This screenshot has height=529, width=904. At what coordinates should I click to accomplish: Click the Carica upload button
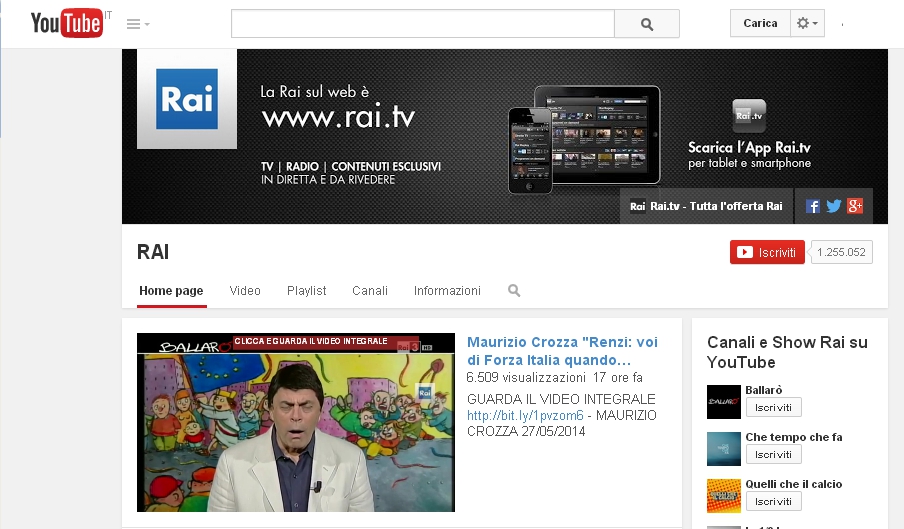[760, 23]
